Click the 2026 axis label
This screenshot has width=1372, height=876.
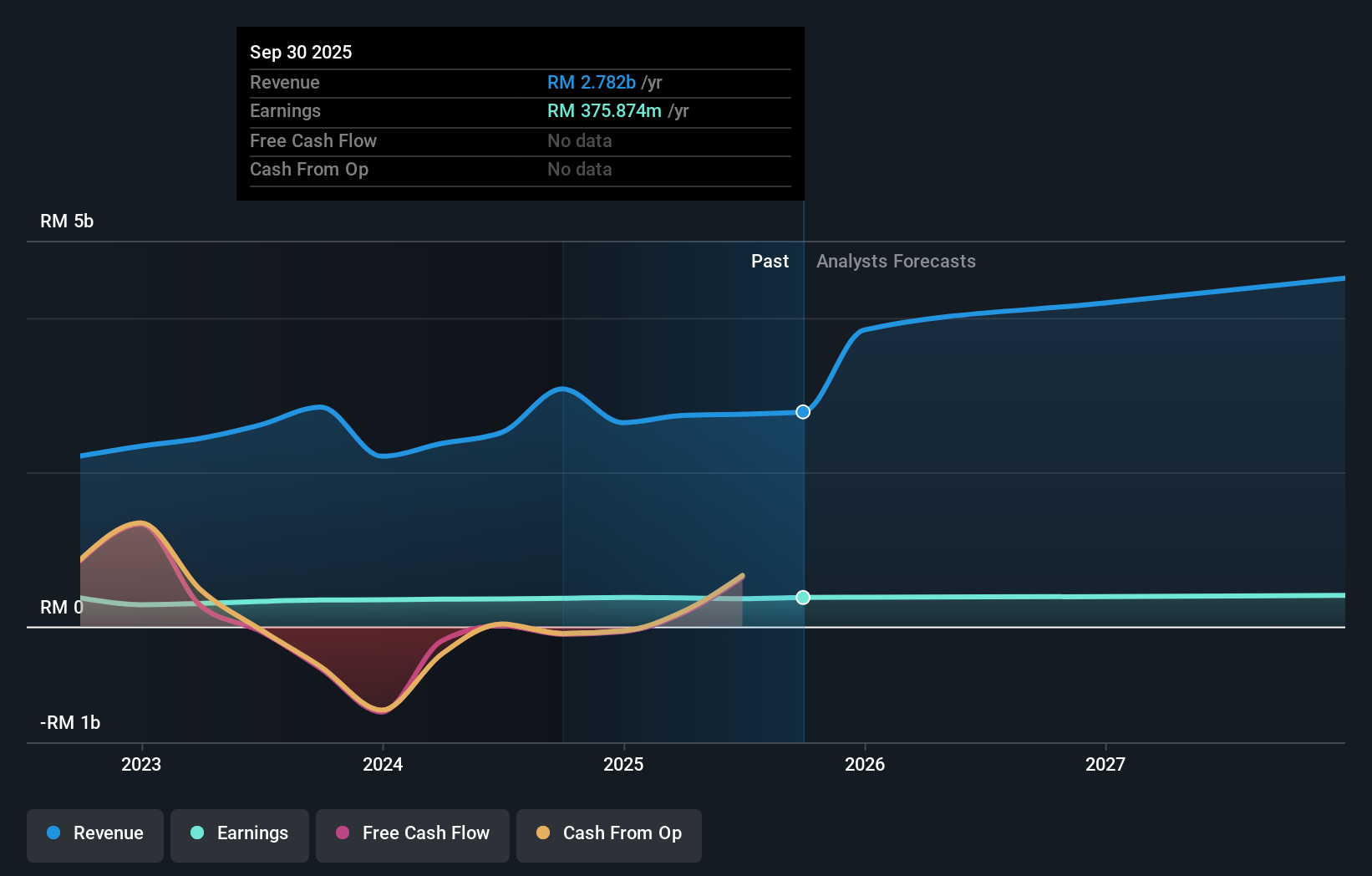coord(866,763)
